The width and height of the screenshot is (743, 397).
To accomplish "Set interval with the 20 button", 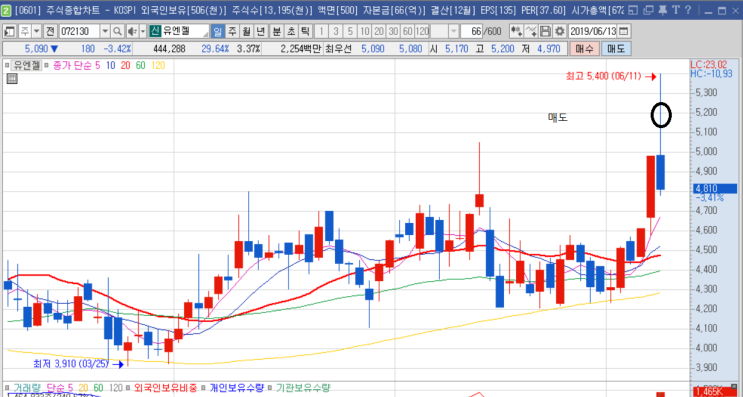I will point(379,31).
